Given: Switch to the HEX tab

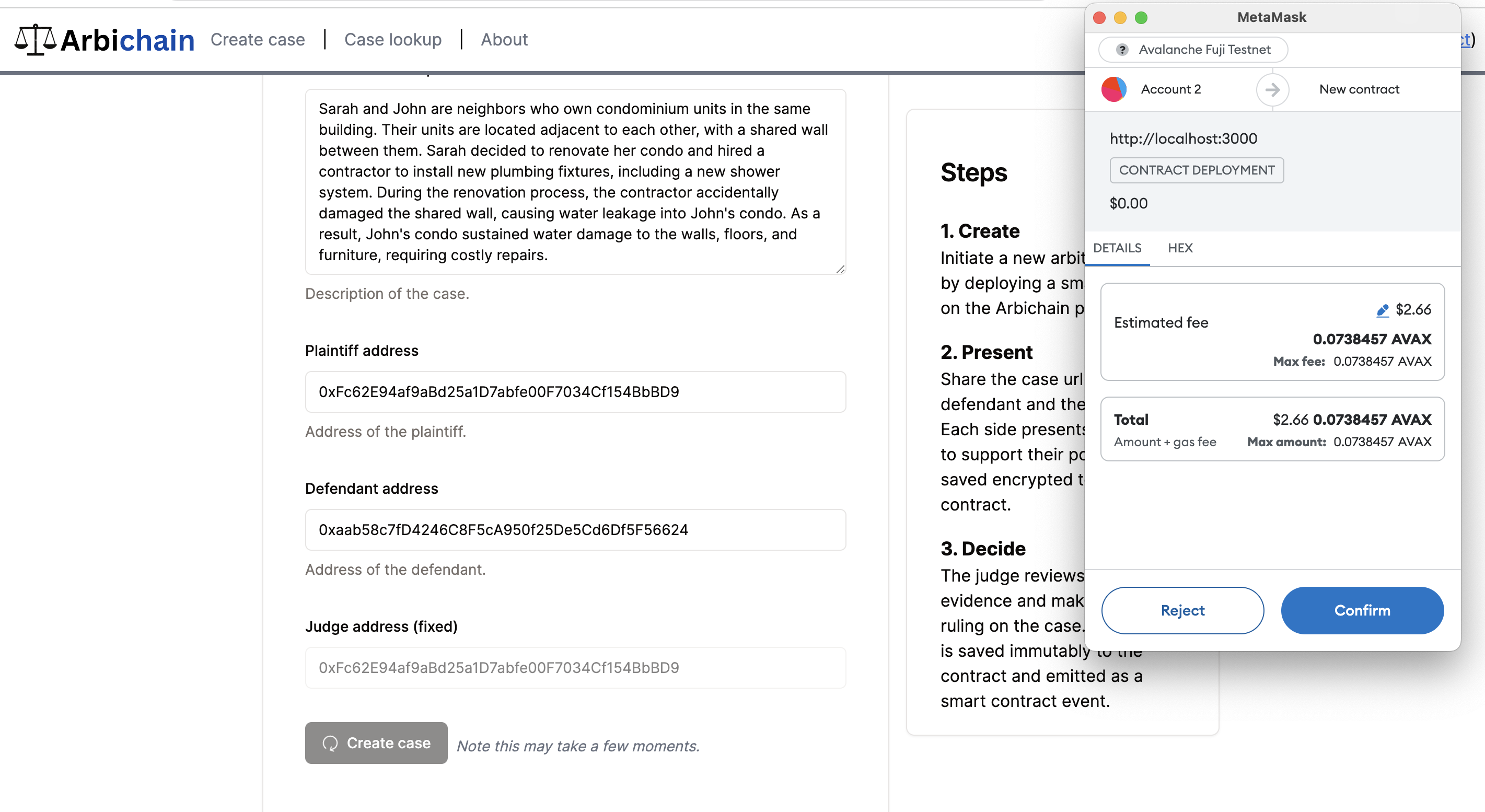Looking at the screenshot, I should (x=1180, y=248).
